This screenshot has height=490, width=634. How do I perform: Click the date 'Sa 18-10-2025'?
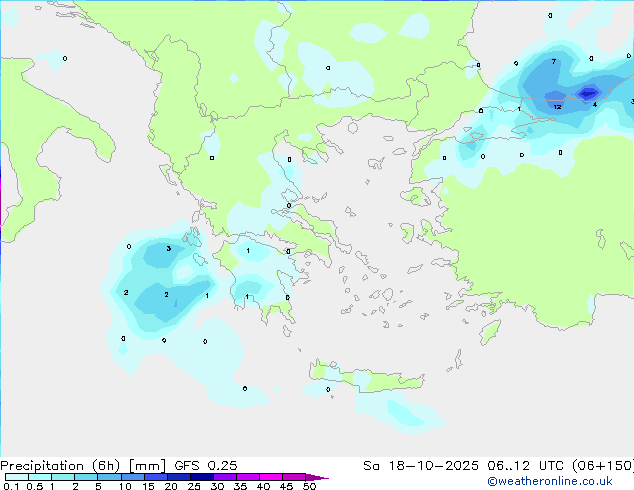click(421, 466)
